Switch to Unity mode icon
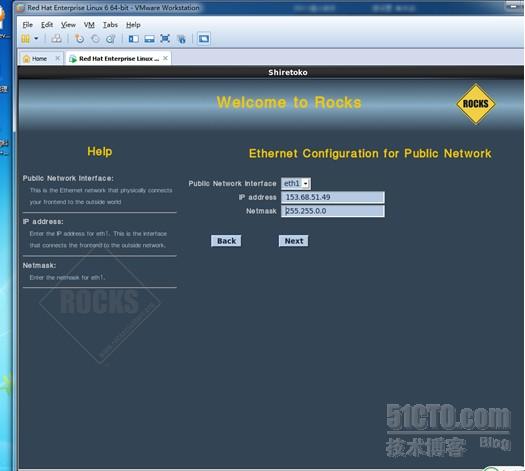This screenshot has width=525, height=471. coord(181,39)
